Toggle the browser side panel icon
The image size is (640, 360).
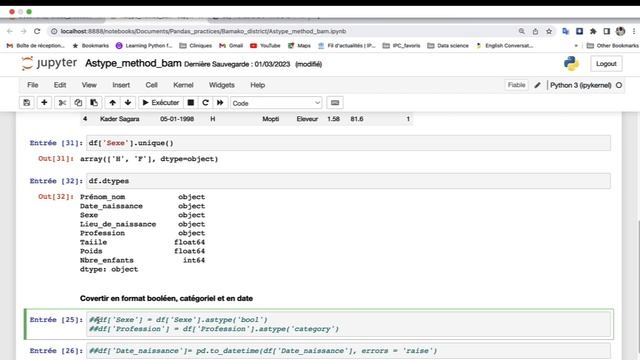[x=607, y=31]
